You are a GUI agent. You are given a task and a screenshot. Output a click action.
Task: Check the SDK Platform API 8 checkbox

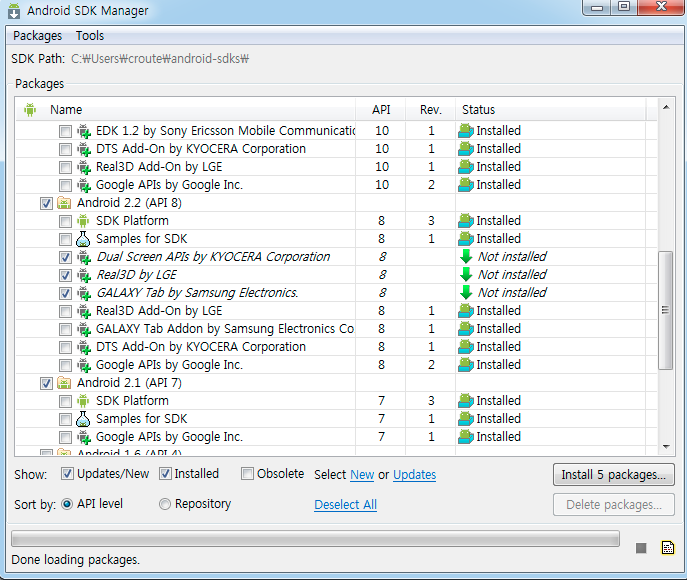click(65, 221)
